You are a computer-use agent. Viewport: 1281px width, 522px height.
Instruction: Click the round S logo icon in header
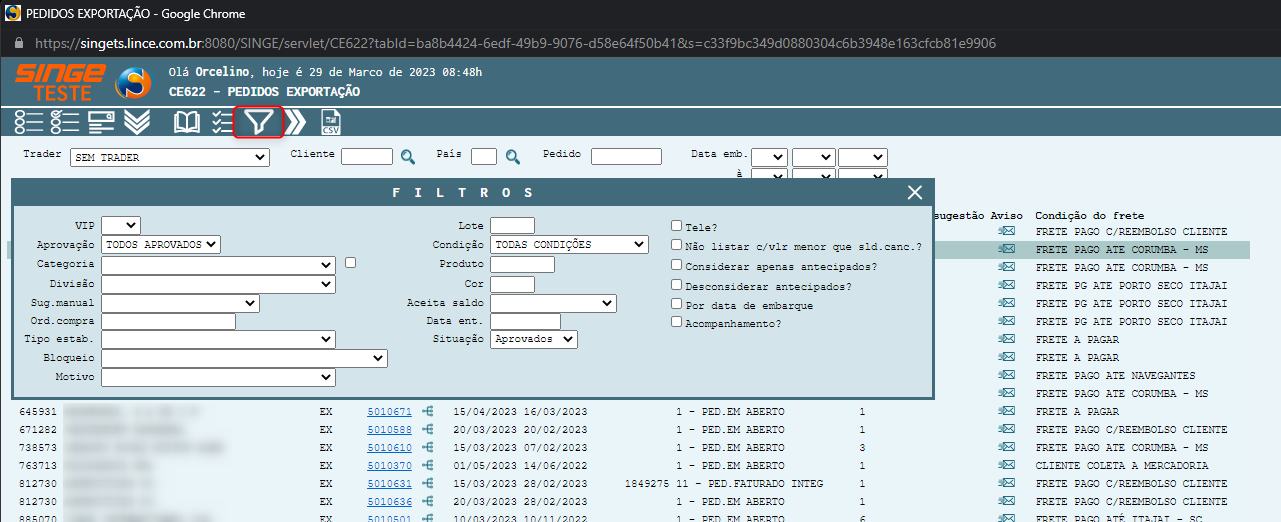click(134, 82)
